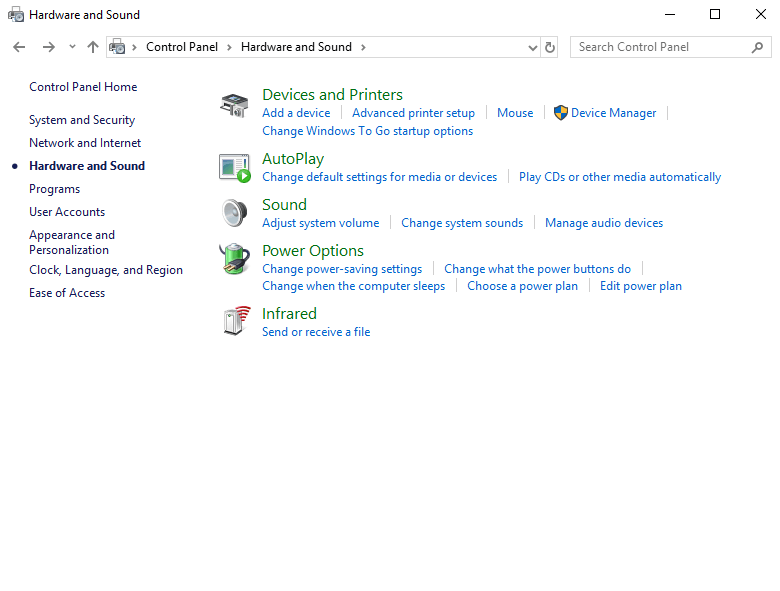Screen dimensions: 780x591
Task: Select Programs in the left sidebar
Action: (x=54, y=189)
